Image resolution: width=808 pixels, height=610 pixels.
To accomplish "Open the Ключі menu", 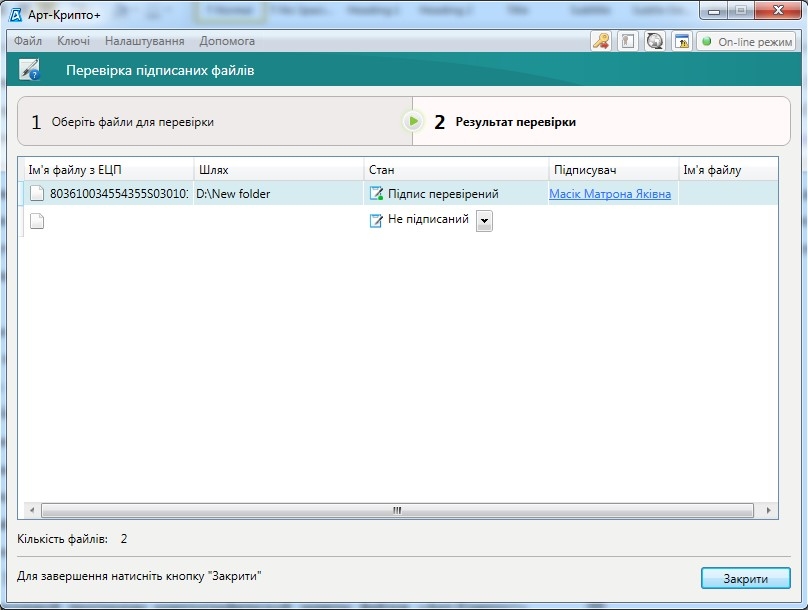I will coord(74,41).
